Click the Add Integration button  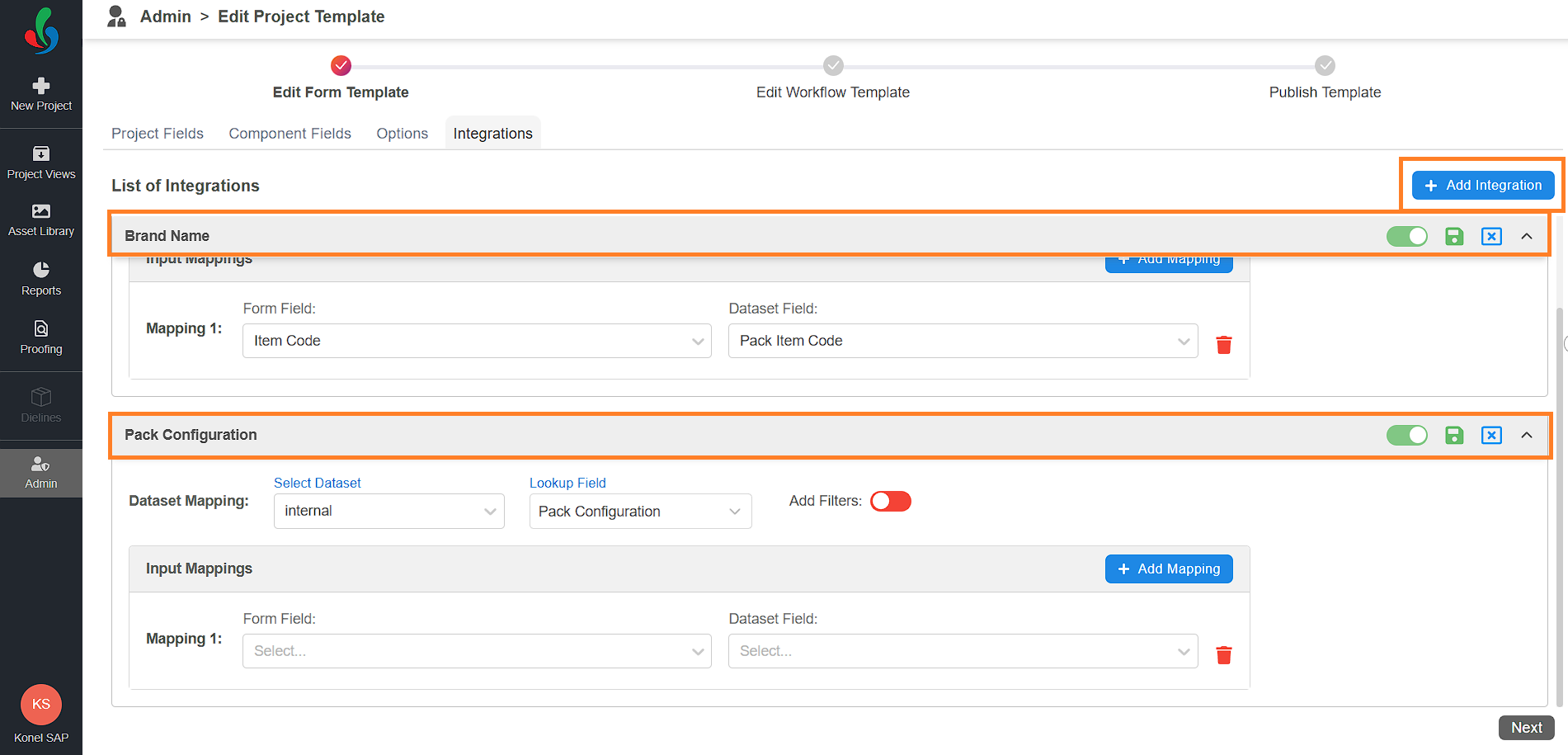[1482, 186]
